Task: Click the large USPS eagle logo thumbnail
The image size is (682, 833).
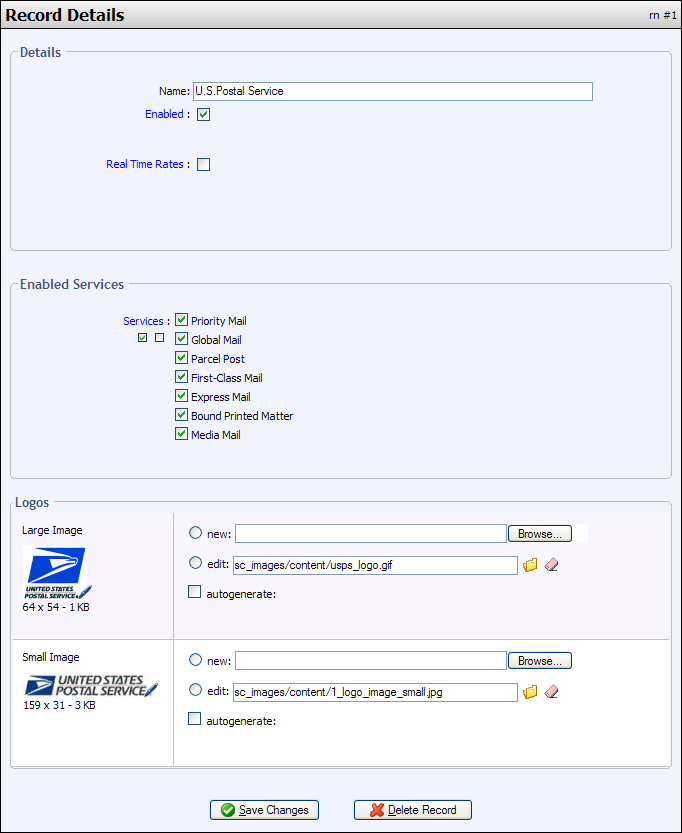Action: (56, 572)
